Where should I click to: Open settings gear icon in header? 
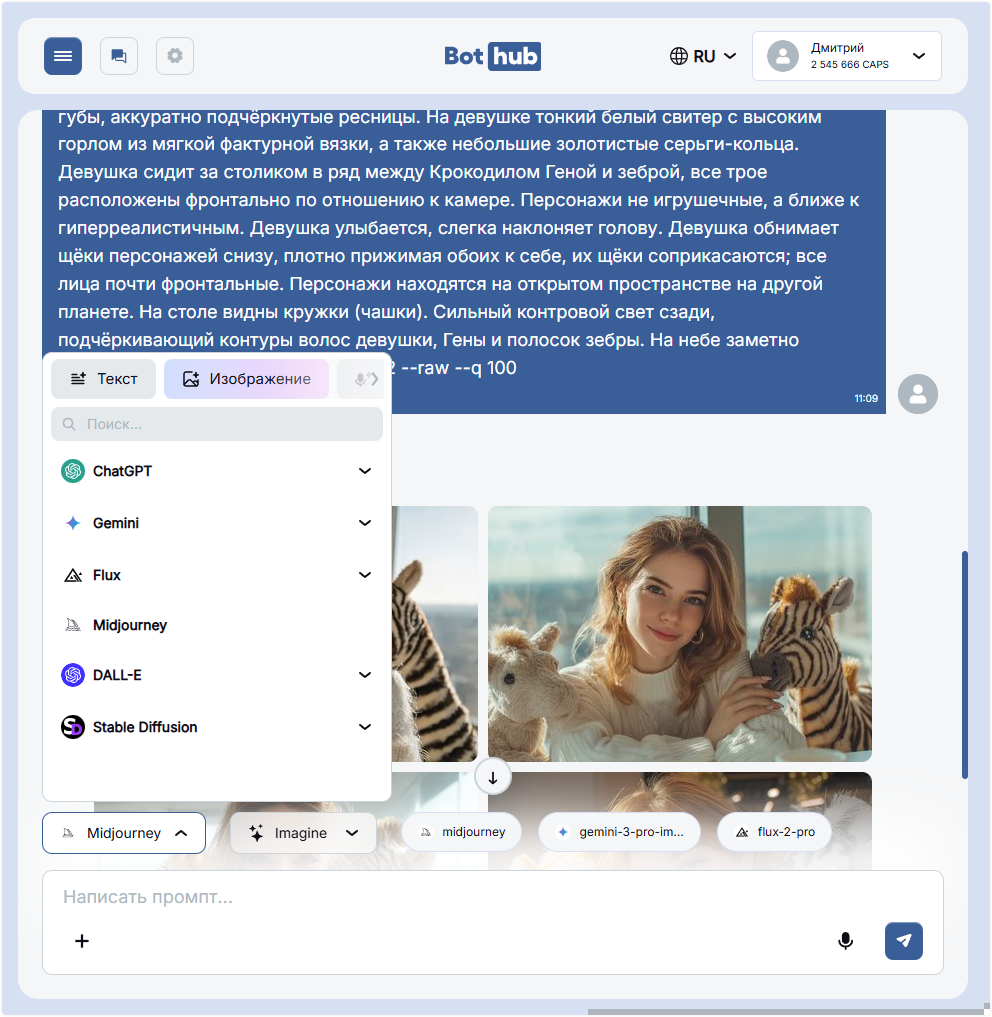pyautogui.click(x=175, y=56)
